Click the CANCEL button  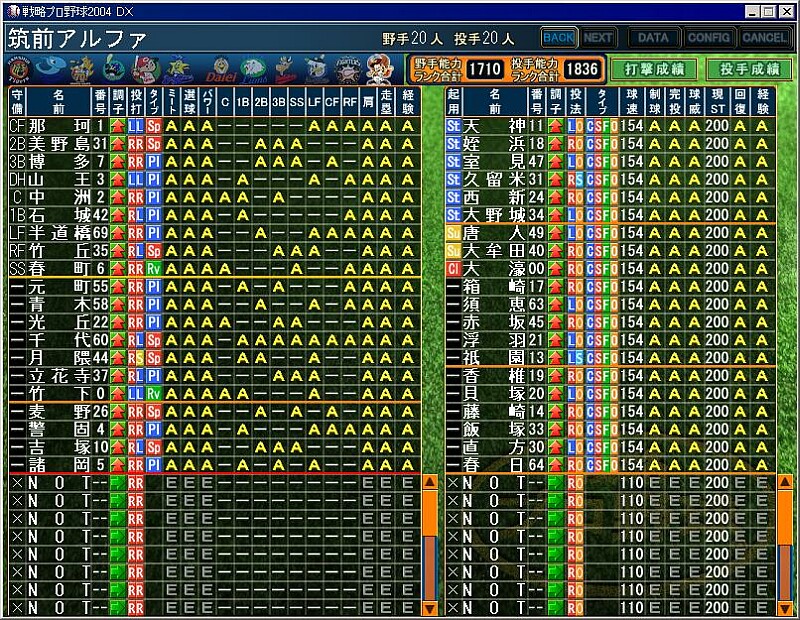[764, 38]
